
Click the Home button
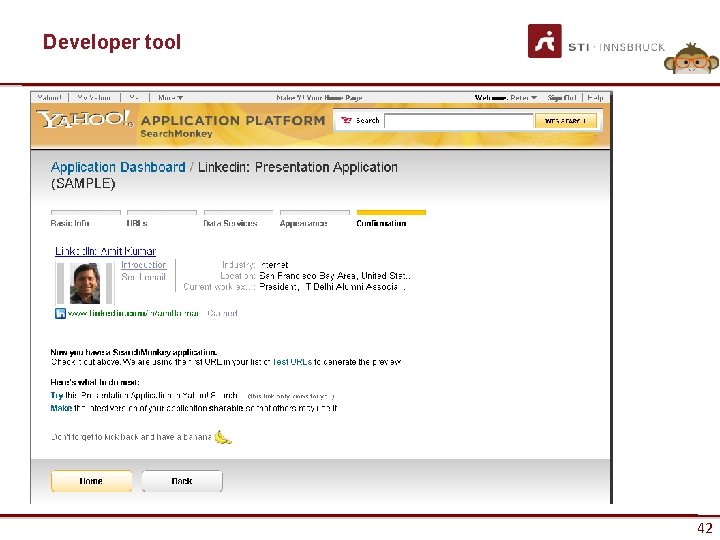pos(91,481)
